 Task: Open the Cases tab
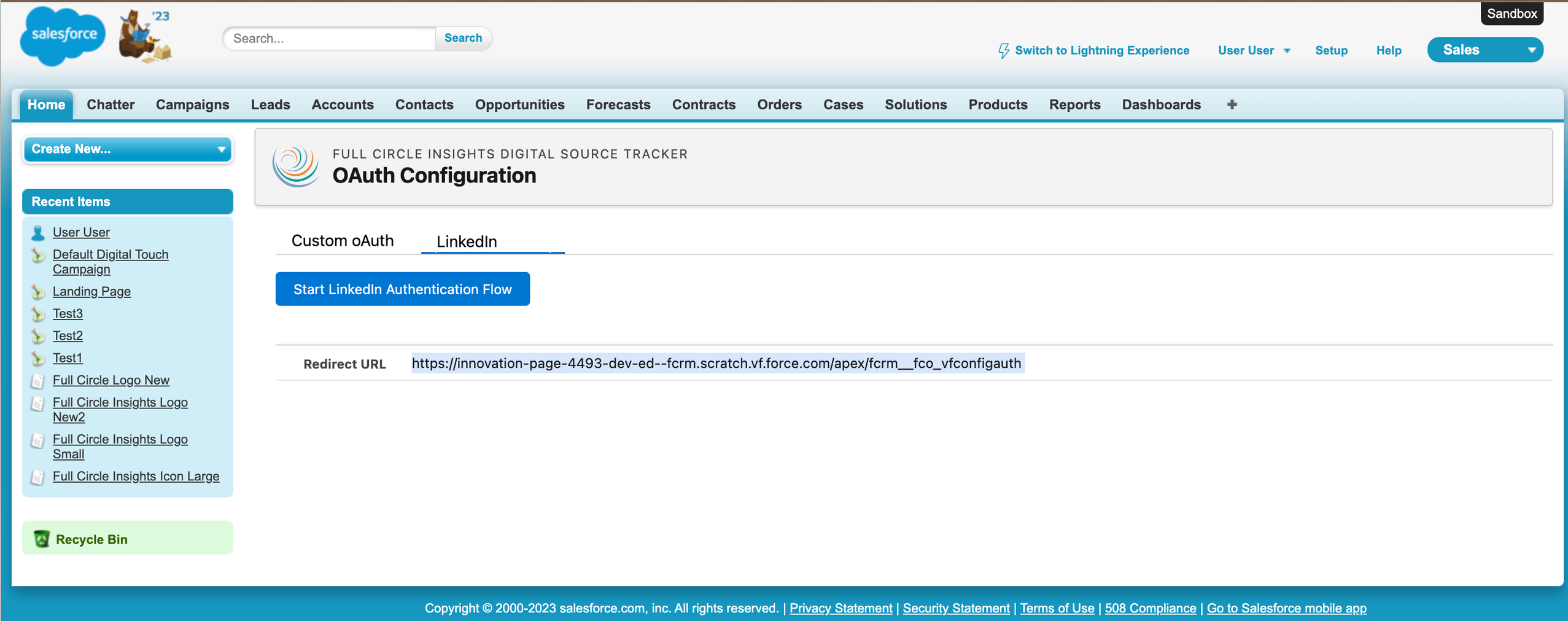(843, 104)
